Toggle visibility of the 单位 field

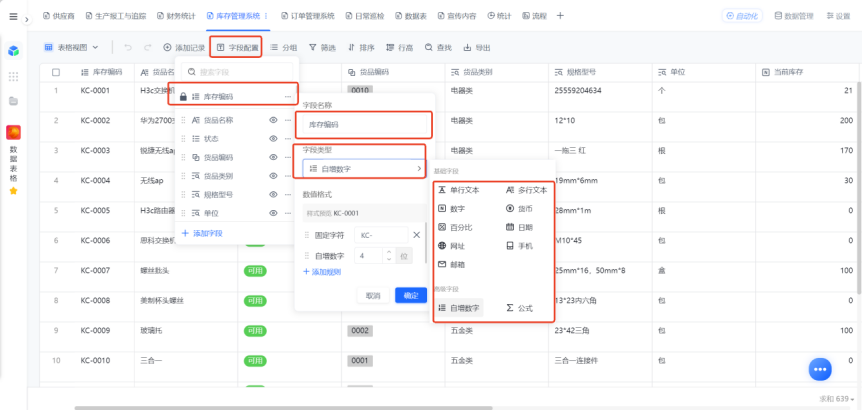(273, 213)
